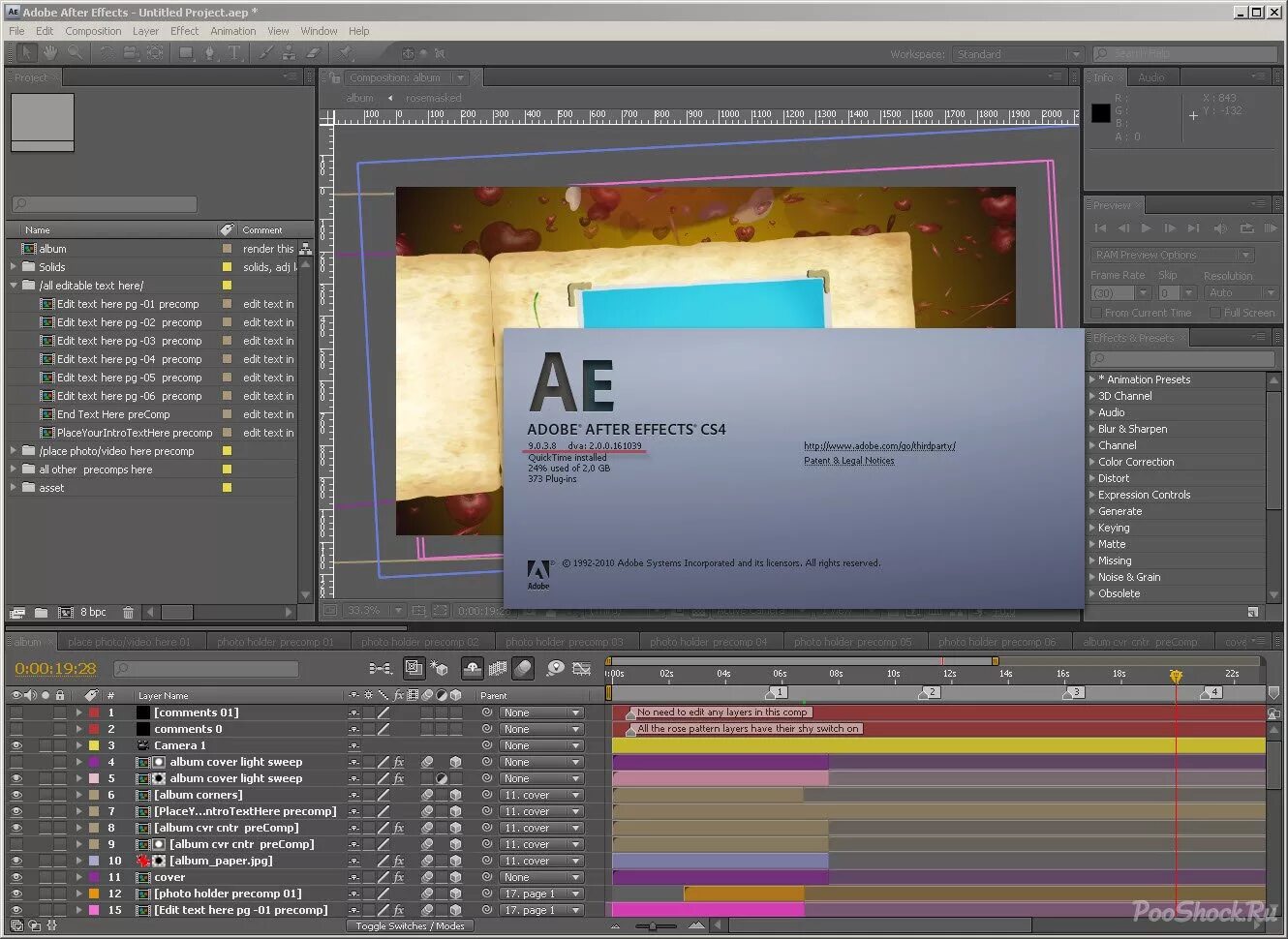Select the Pen tool
The width and height of the screenshot is (1288, 939).
(209, 53)
